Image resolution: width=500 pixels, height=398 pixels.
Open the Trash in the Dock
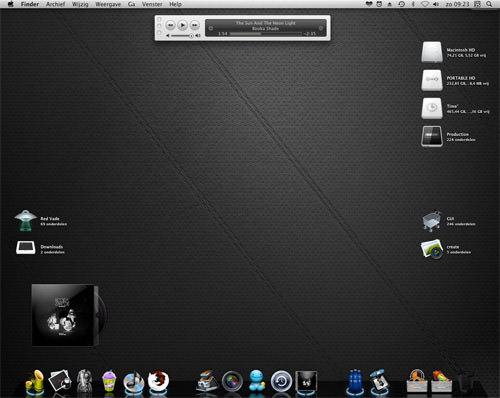click(x=466, y=380)
